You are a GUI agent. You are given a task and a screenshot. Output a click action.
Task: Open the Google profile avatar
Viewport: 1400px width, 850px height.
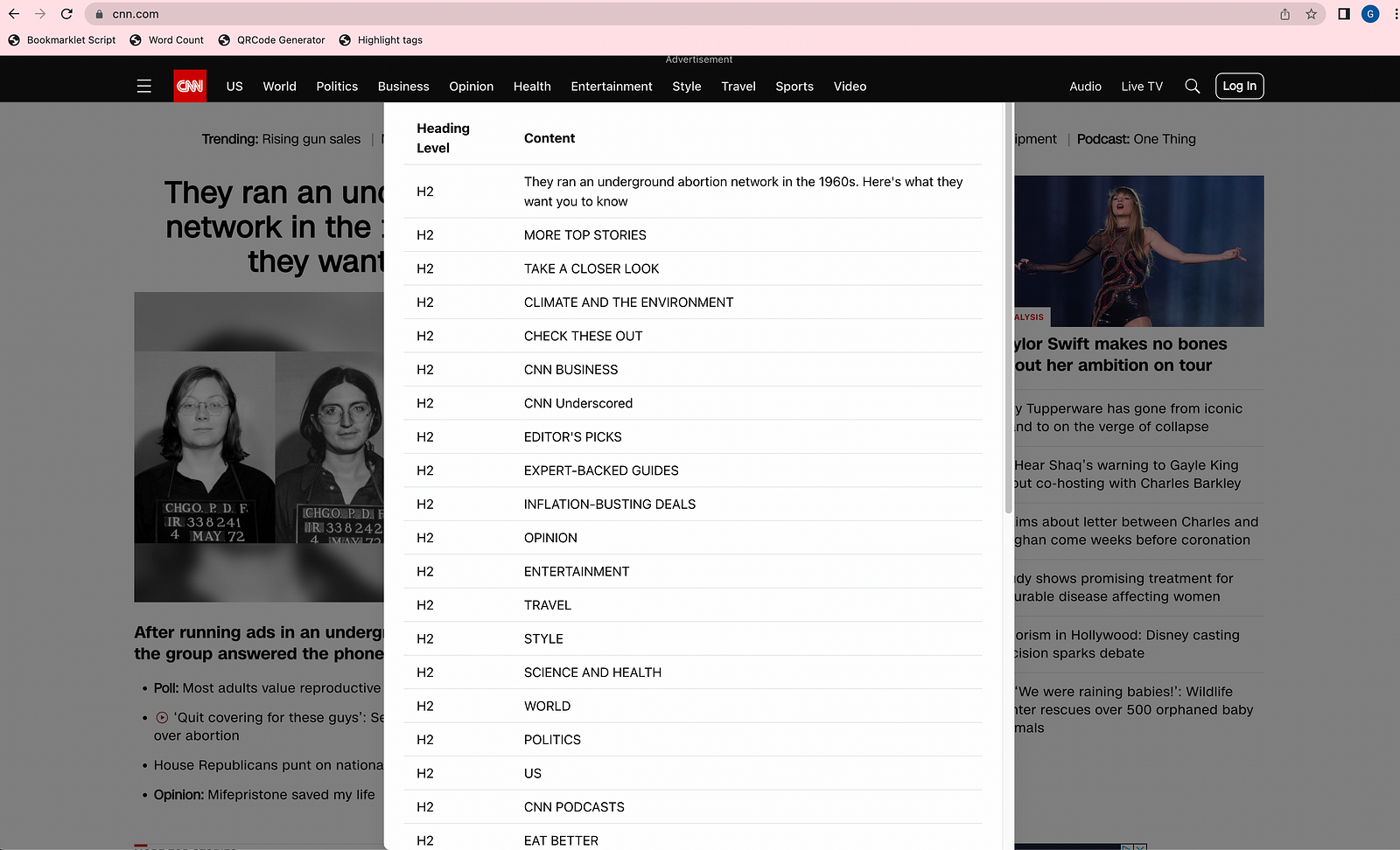coord(1370,14)
